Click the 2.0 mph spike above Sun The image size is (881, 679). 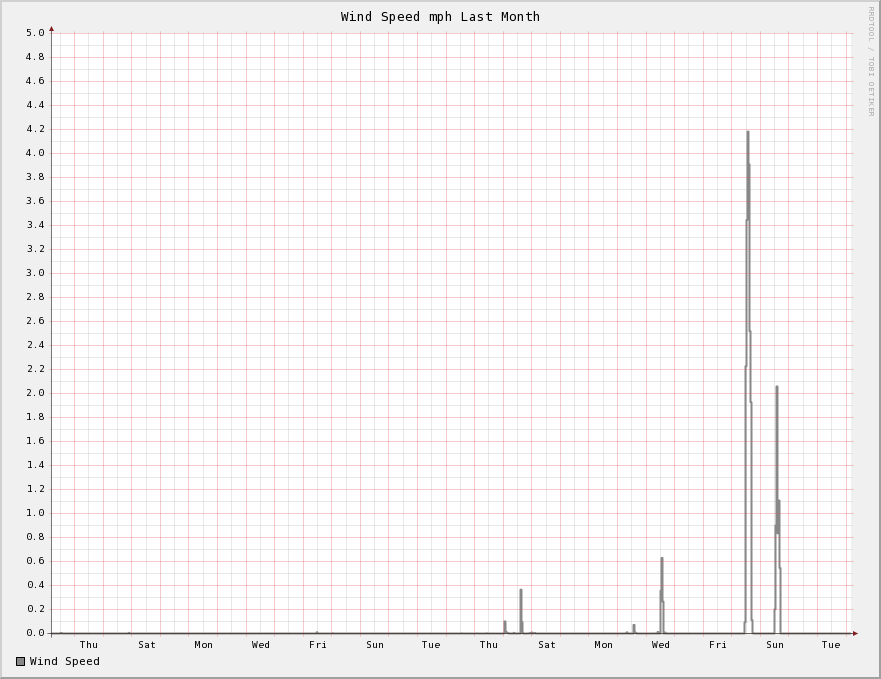(x=776, y=388)
